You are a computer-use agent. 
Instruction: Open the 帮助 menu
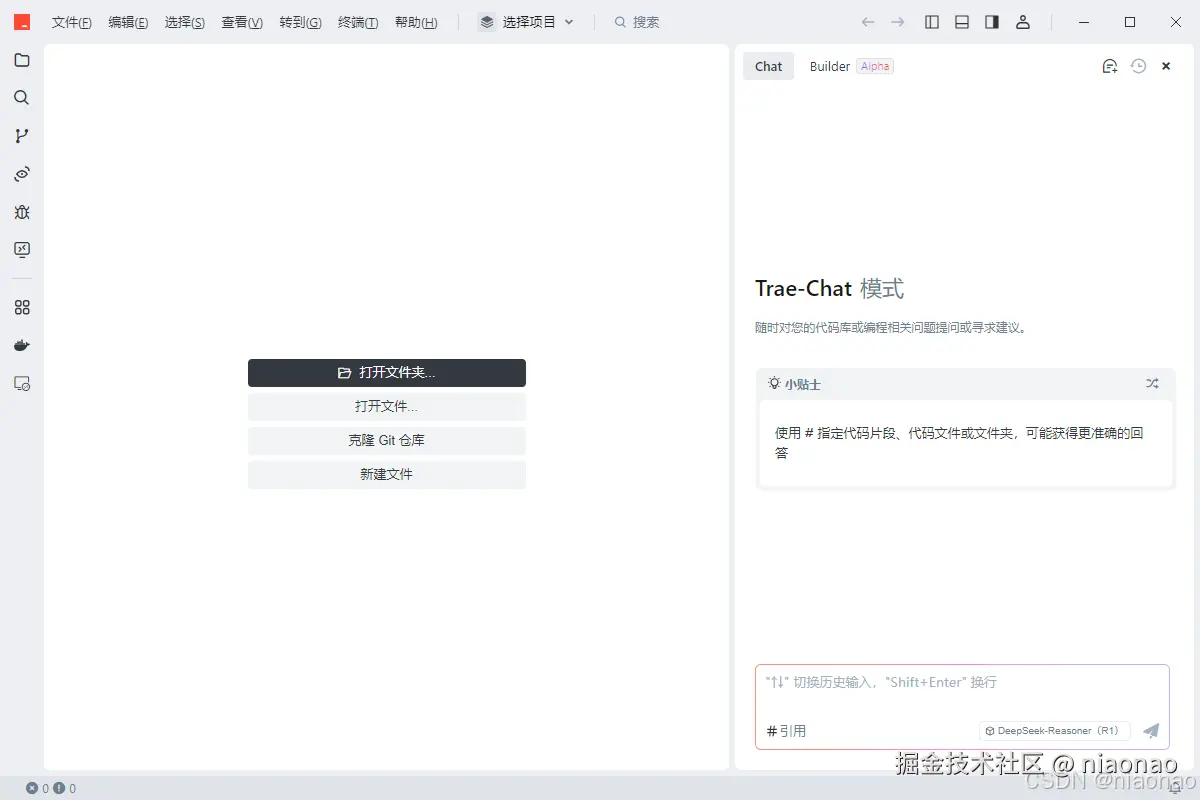[416, 22]
